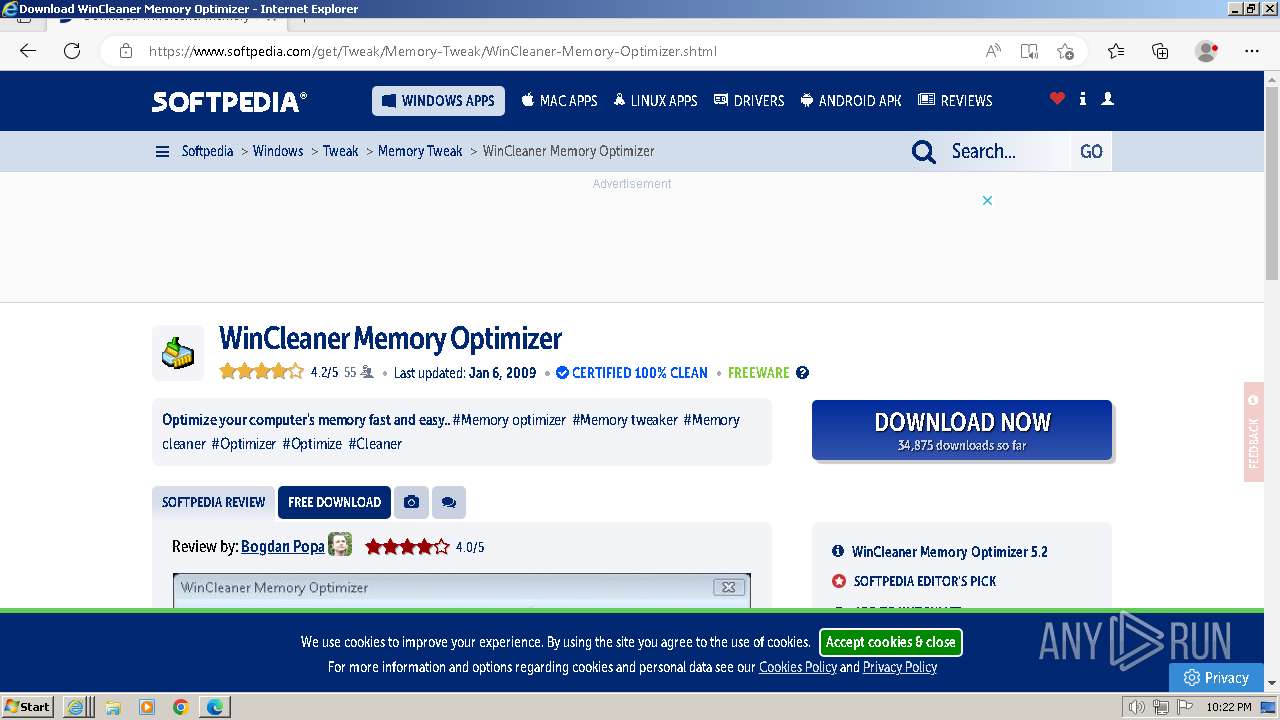Open the comments tab
1280x720 pixels.
tap(449, 502)
